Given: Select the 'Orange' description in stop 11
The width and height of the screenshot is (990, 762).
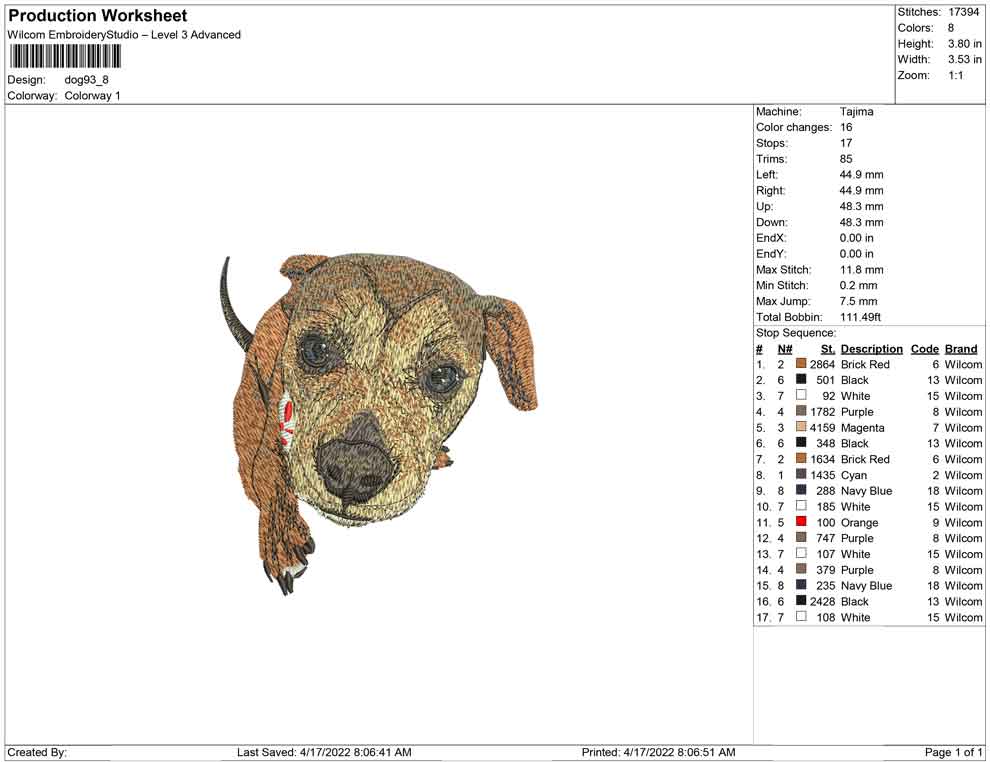Looking at the screenshot, I should (859, 522).
